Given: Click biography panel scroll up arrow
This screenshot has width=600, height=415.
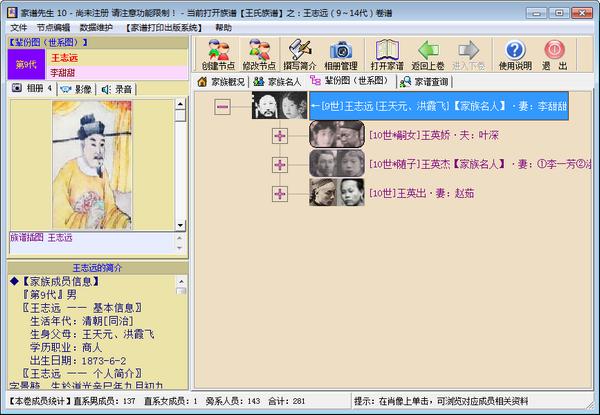Looking at the screenshot, I should tap(181, 281).
